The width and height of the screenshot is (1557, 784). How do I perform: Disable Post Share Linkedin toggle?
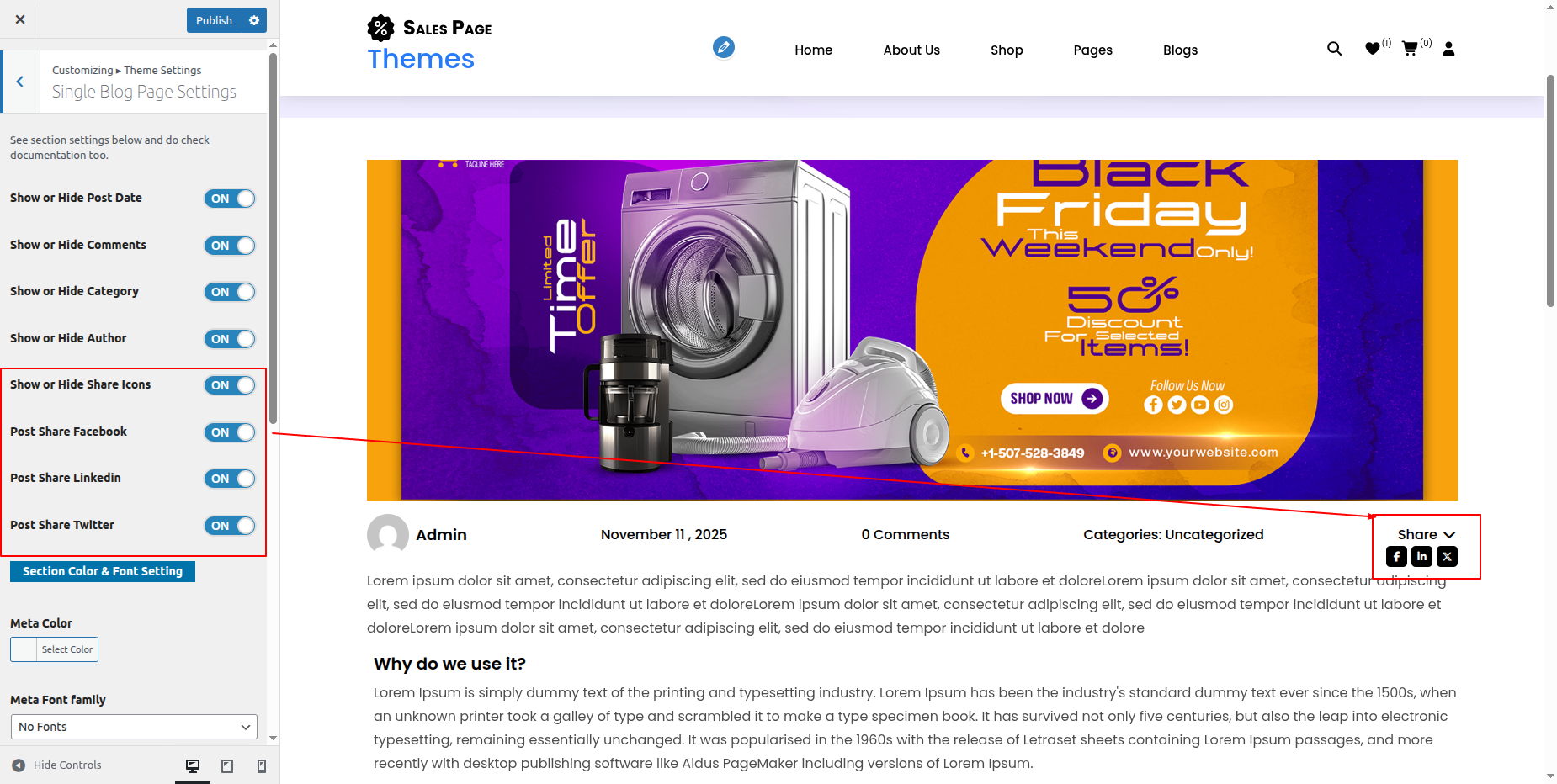point(230,479)
